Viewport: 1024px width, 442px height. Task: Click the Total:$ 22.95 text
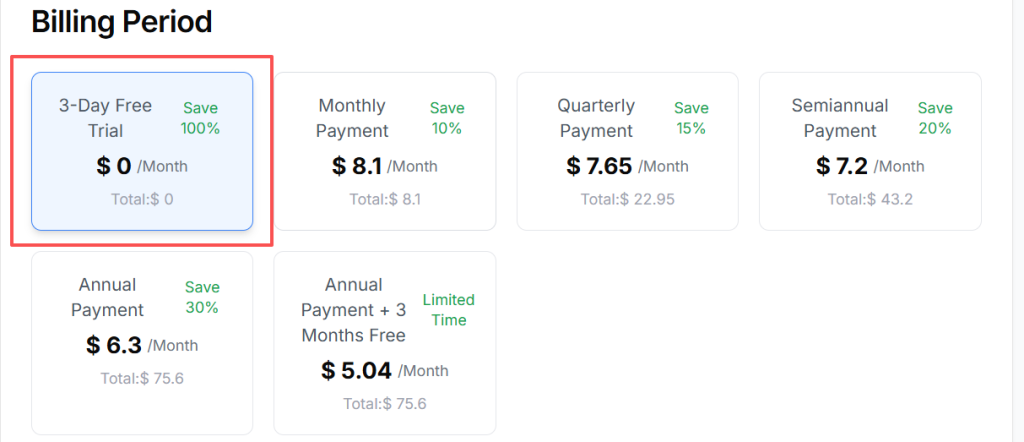point(627,199)
